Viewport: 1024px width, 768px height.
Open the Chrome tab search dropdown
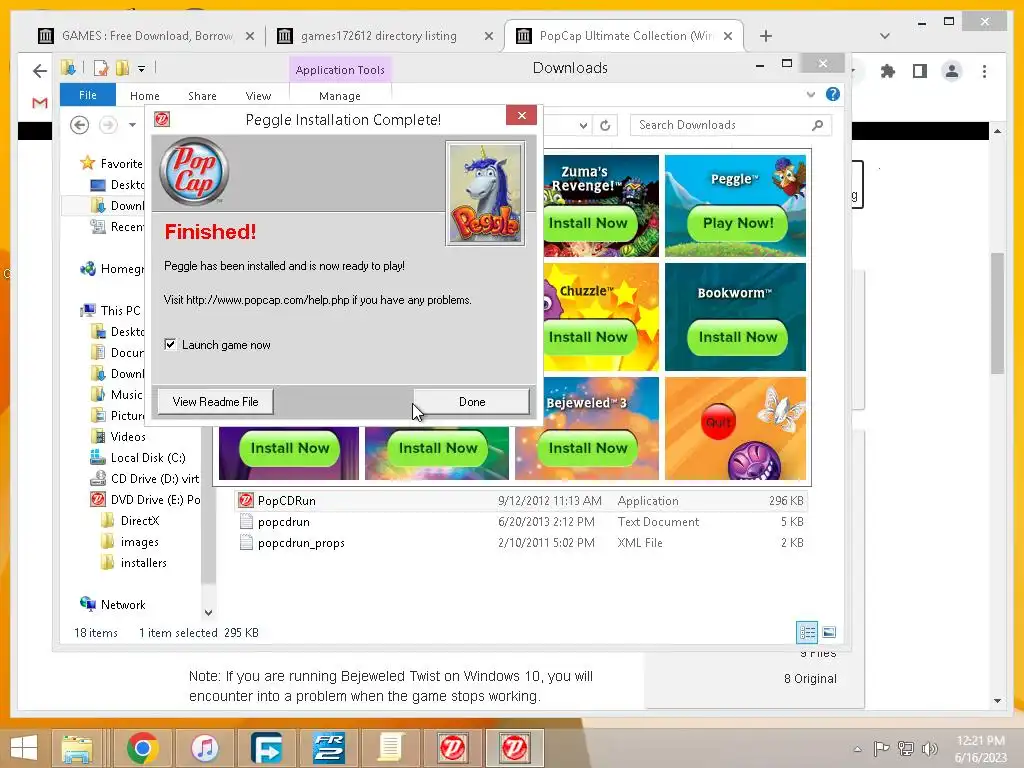884,36
